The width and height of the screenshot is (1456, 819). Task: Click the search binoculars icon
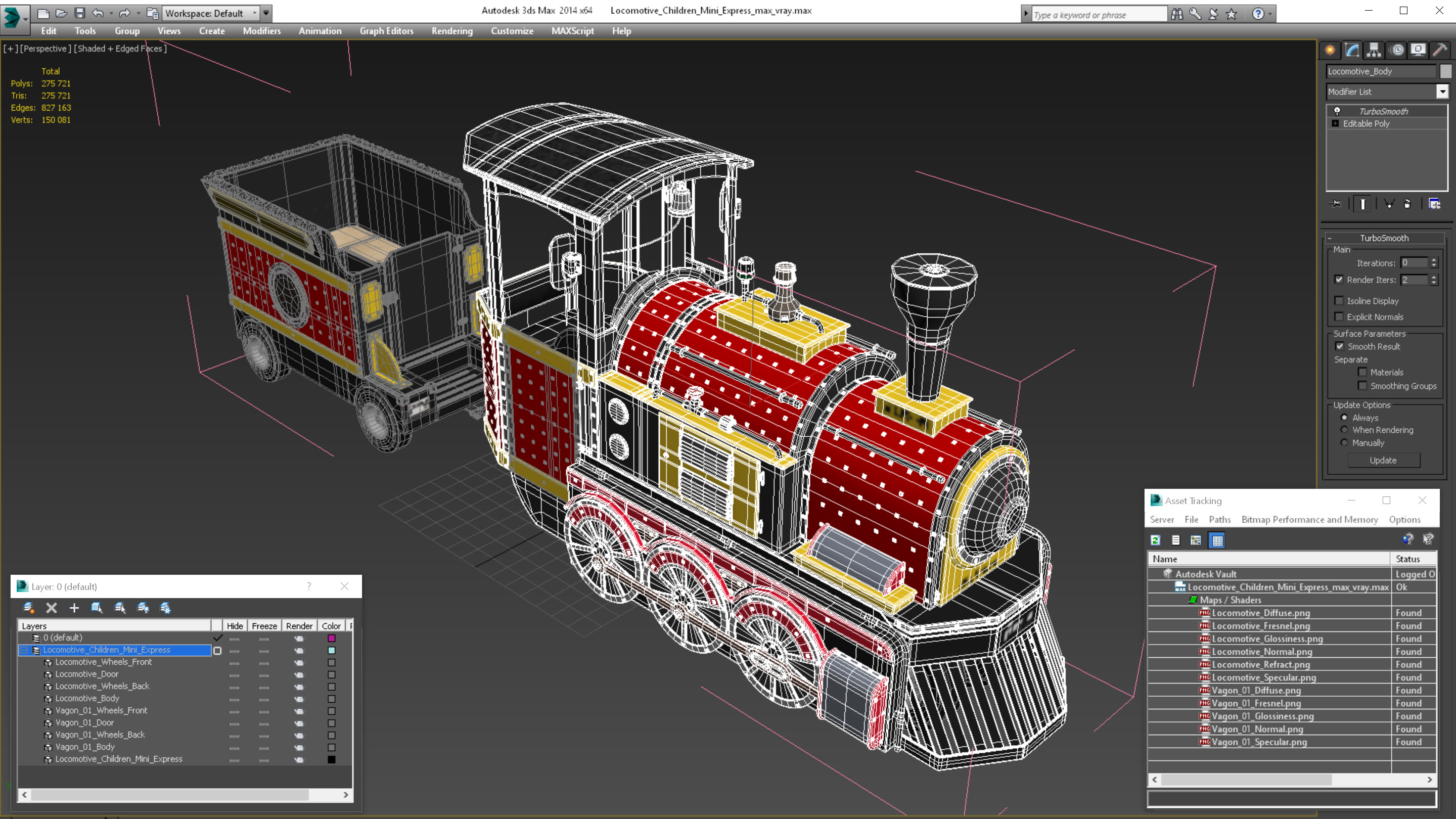pyautogui.click(x=1177, y=14)
